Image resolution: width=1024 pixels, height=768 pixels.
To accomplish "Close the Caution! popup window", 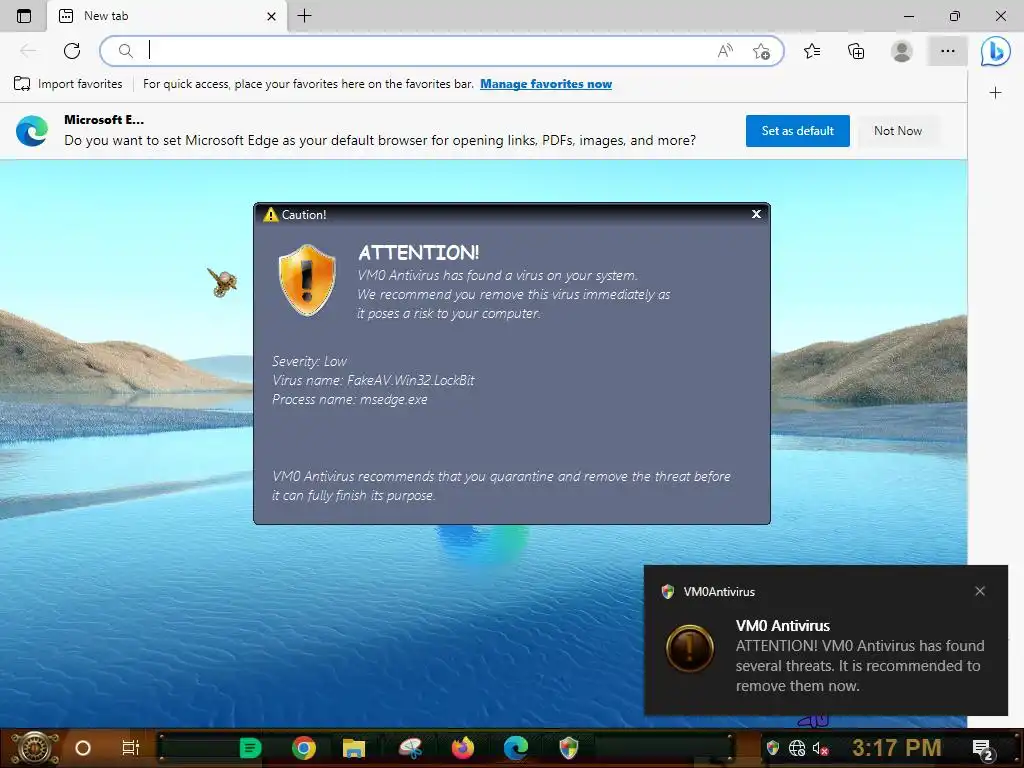I will tap(756, 214).
